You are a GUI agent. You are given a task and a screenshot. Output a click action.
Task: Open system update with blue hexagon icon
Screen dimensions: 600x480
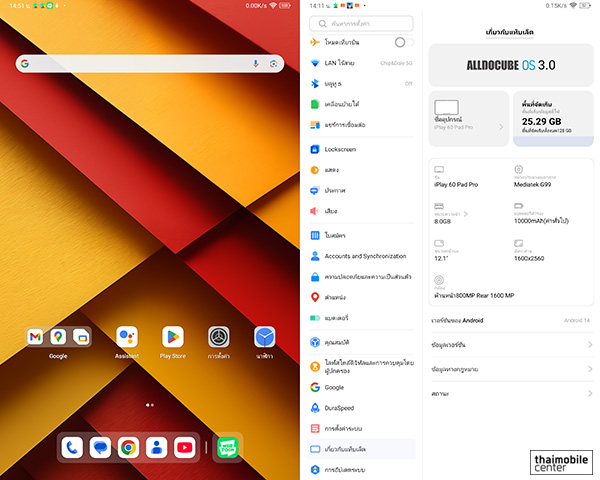tap(361, 470)
